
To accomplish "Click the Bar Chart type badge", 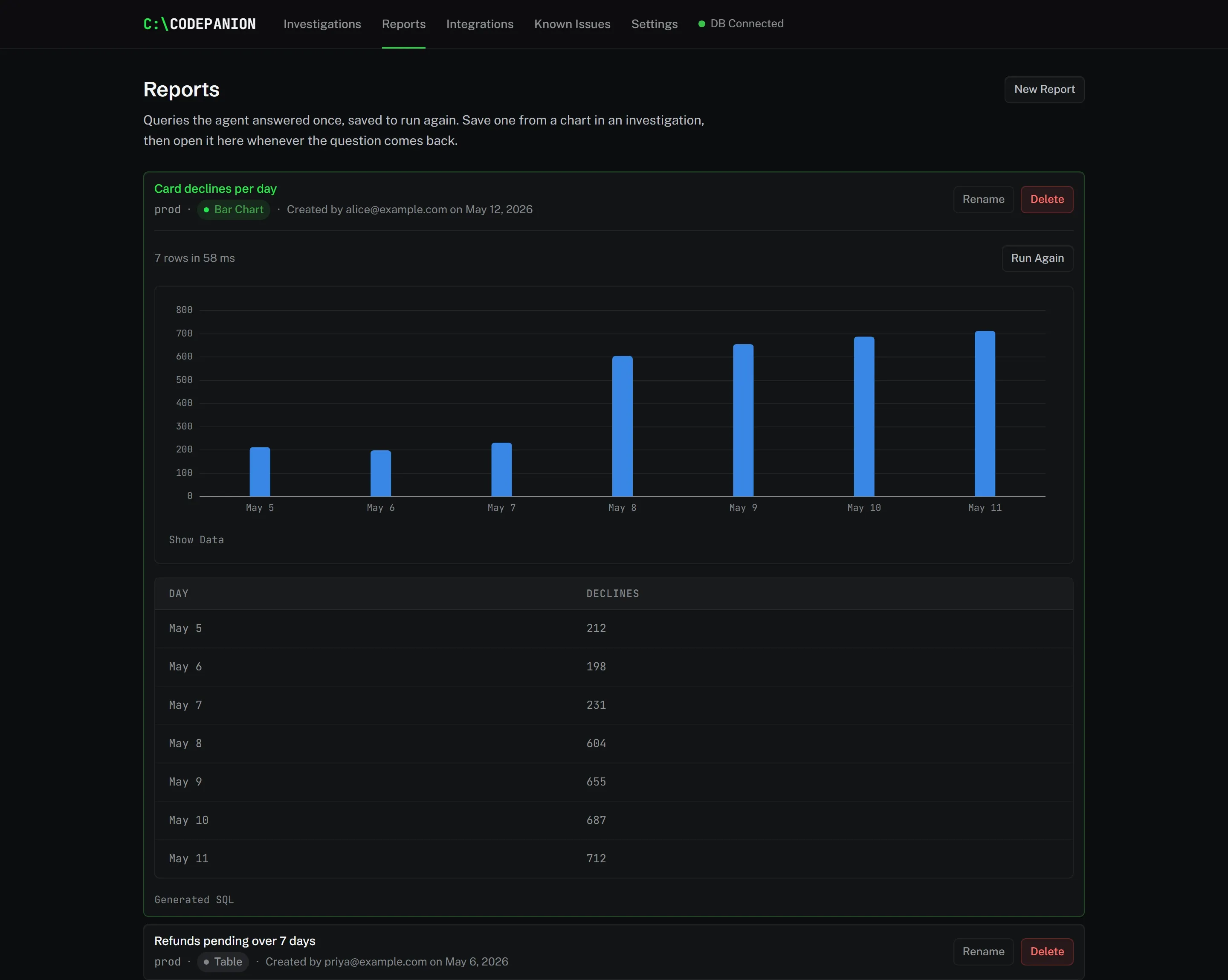I will tap(234, 210).
